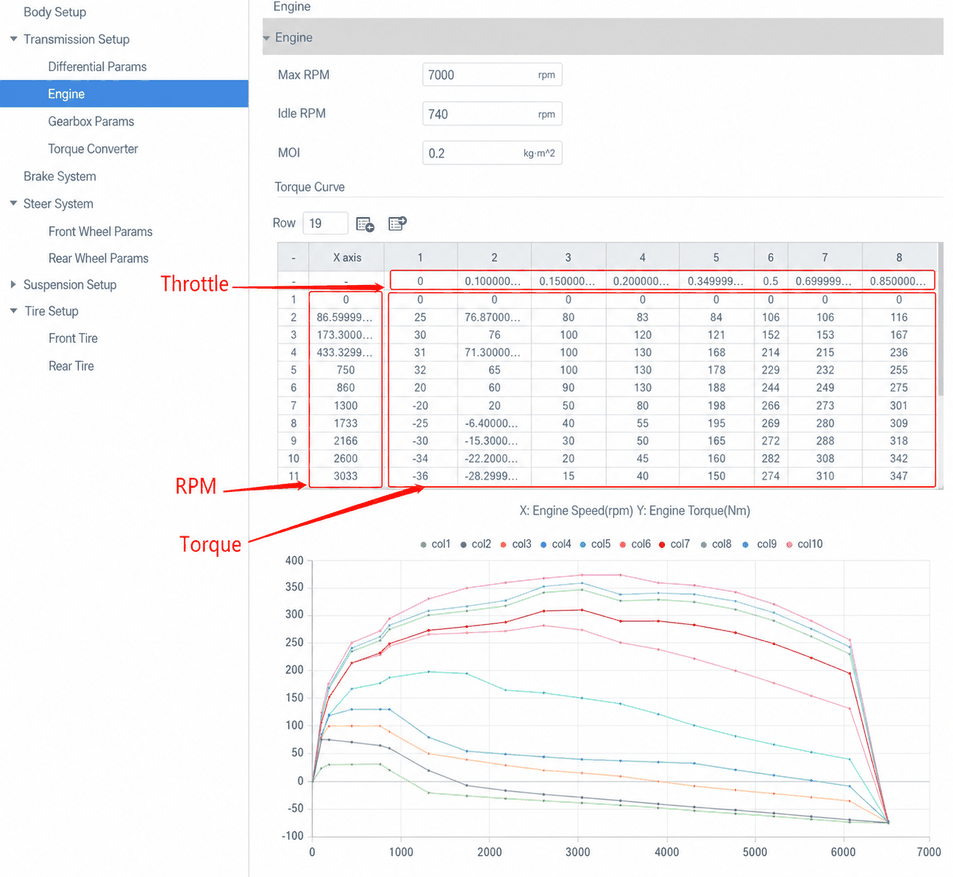The height and width of the screenshot is (877, 953).
Task: Select RPM cell 2166
Action: (x=346, y=441)
